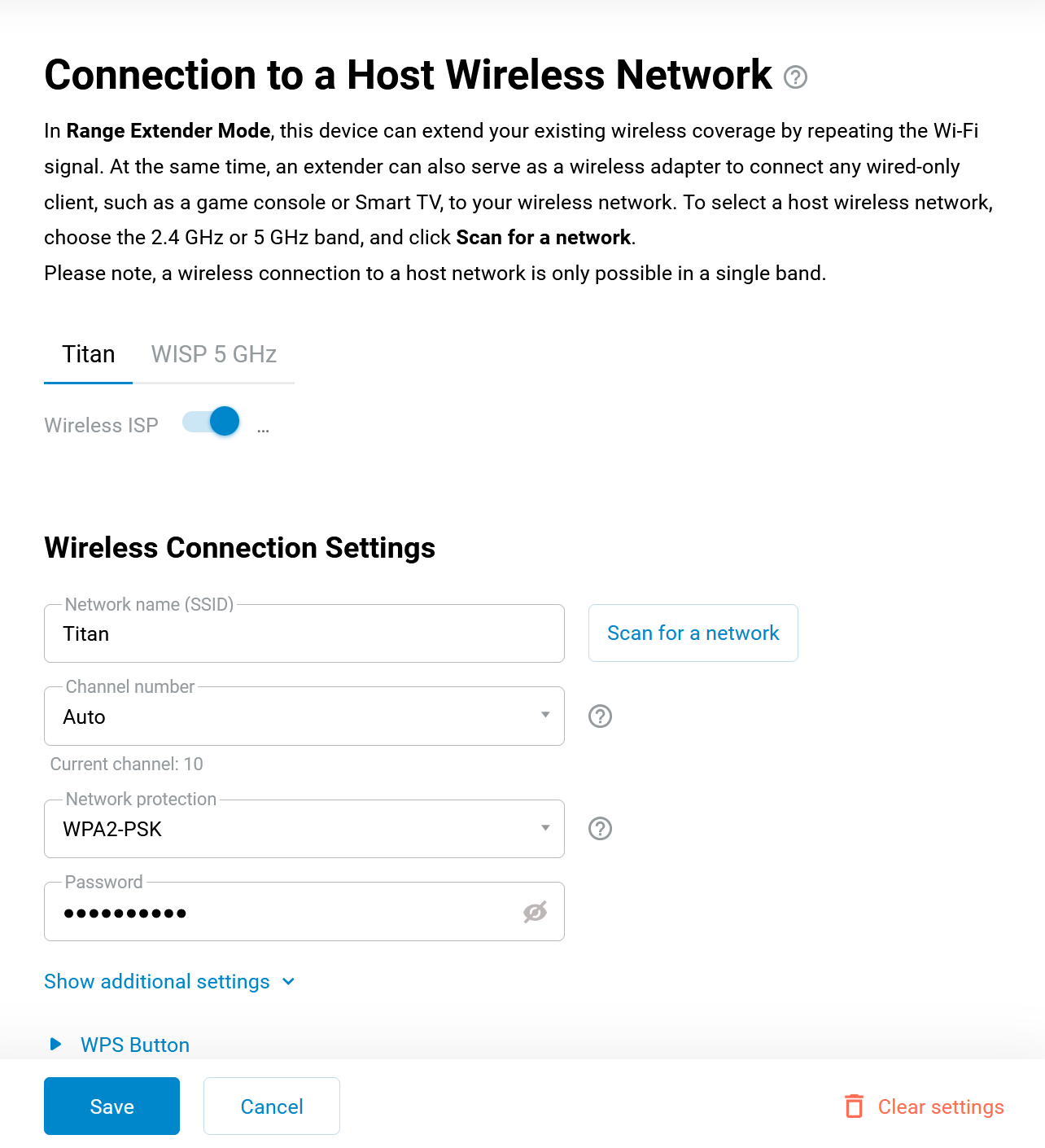Click into the Network name (SSID) field
This screenshot has height=1148, width=1045.
304,633
